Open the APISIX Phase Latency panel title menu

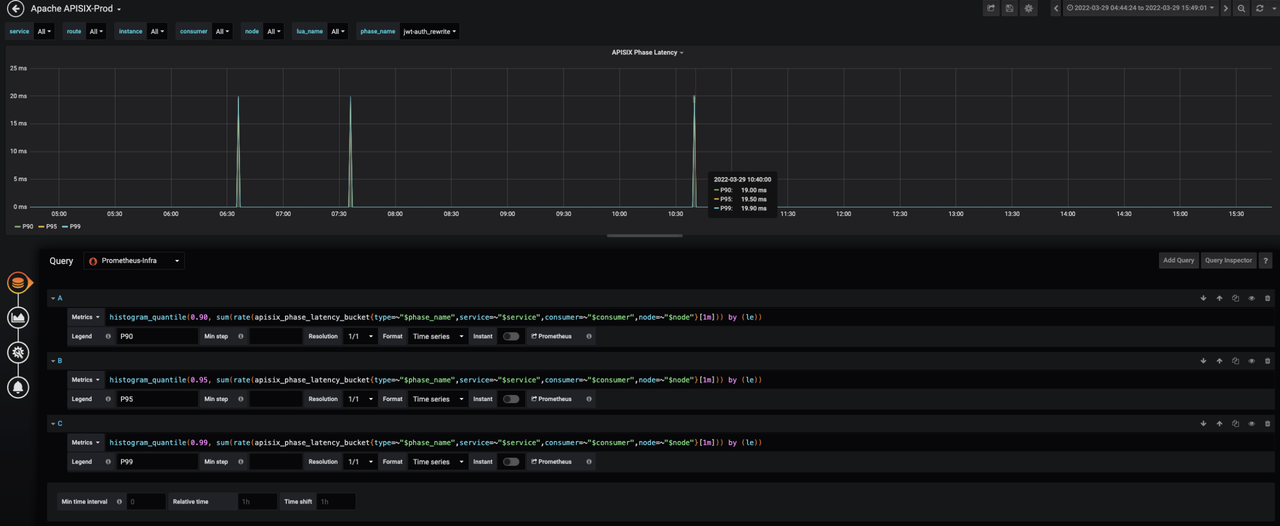point(646,52)
